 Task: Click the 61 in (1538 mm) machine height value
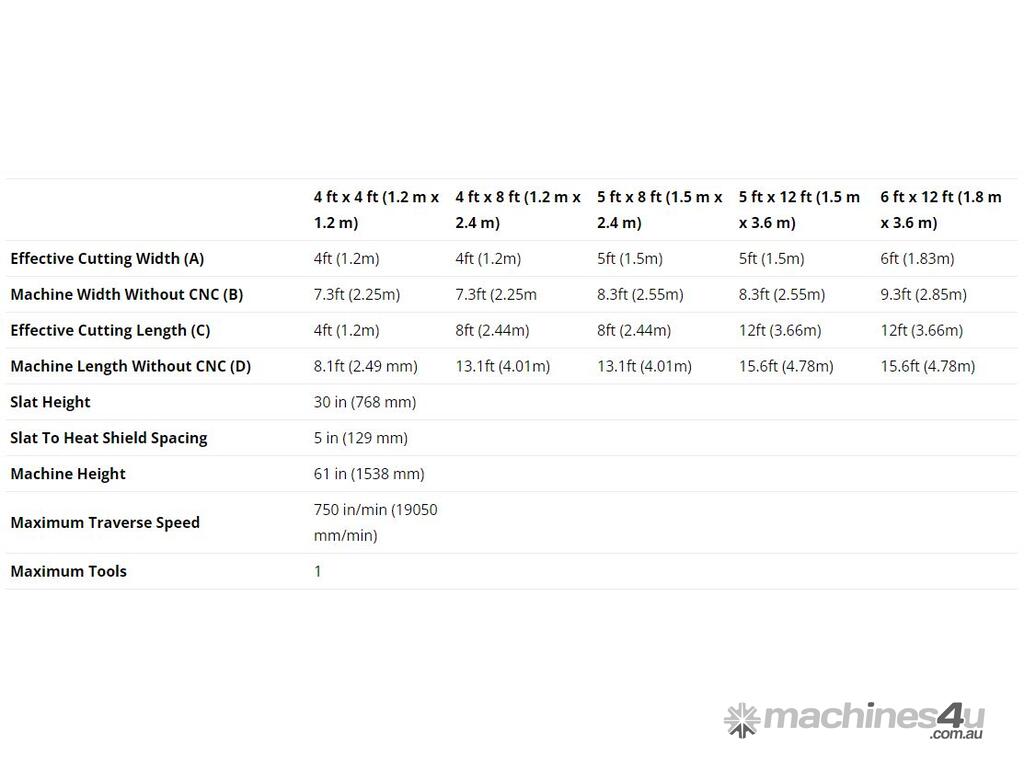coord(369,474)
